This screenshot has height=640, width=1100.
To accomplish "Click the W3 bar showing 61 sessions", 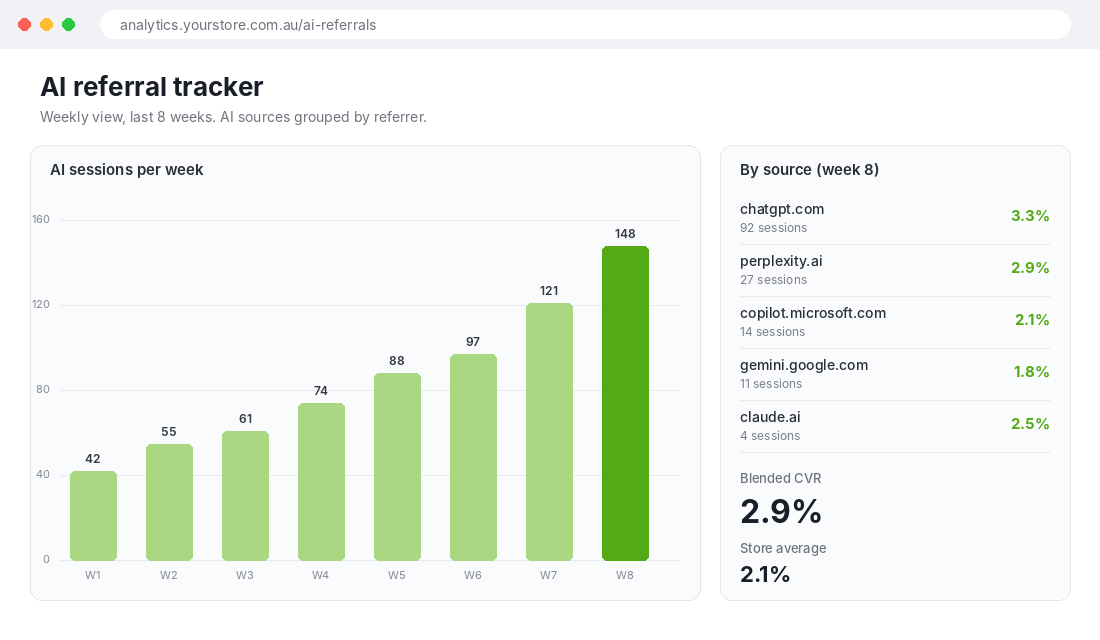I will click(x=246, y=495).
